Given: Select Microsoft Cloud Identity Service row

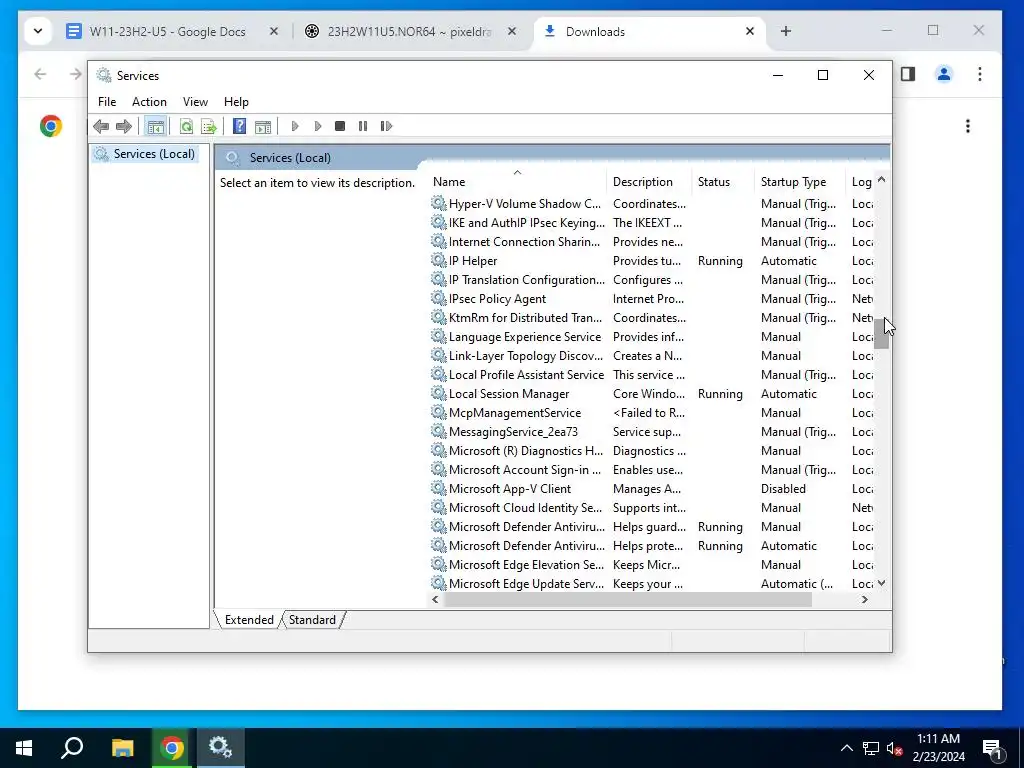Looking at the screenshot, I should [x=652, y=507].
